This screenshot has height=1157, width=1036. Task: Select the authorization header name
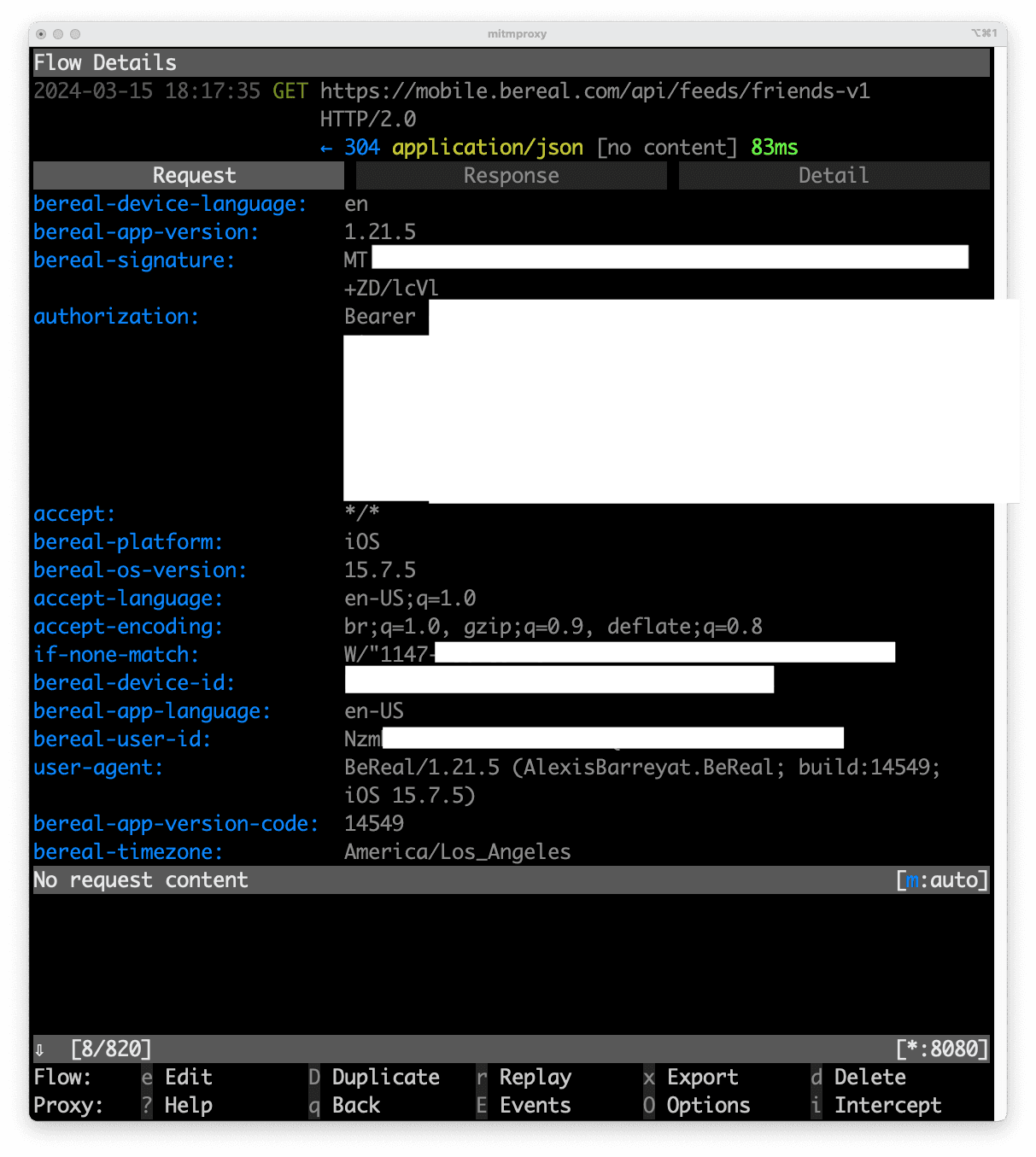(x=116, y=317)
